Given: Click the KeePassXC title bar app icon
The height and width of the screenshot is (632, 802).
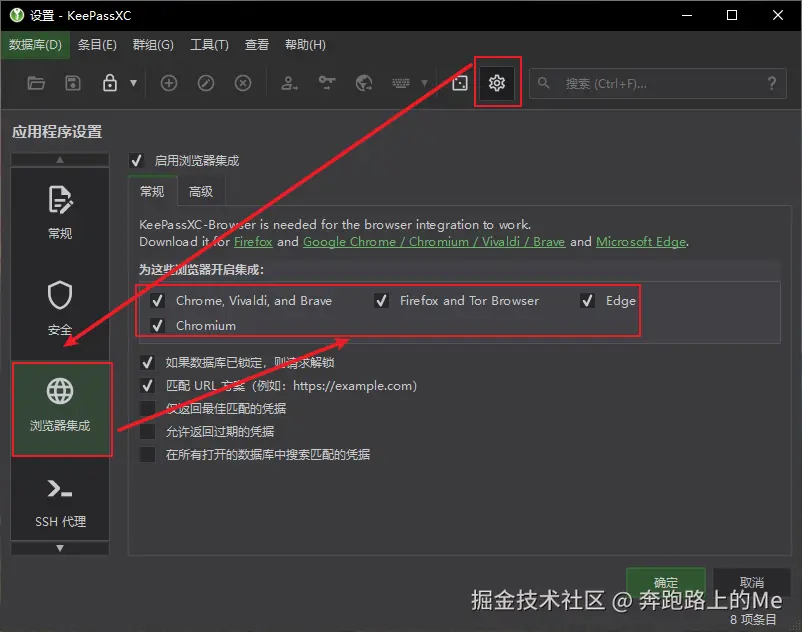Looking at the screenshot, I should (17, 15).
